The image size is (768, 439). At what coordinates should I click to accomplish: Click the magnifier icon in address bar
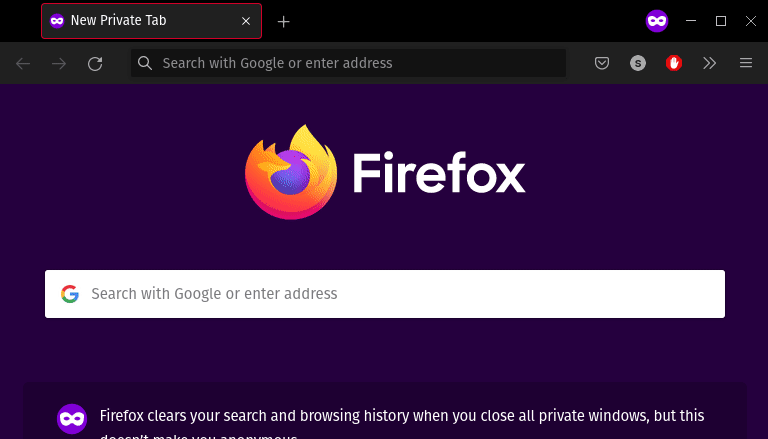146,63
